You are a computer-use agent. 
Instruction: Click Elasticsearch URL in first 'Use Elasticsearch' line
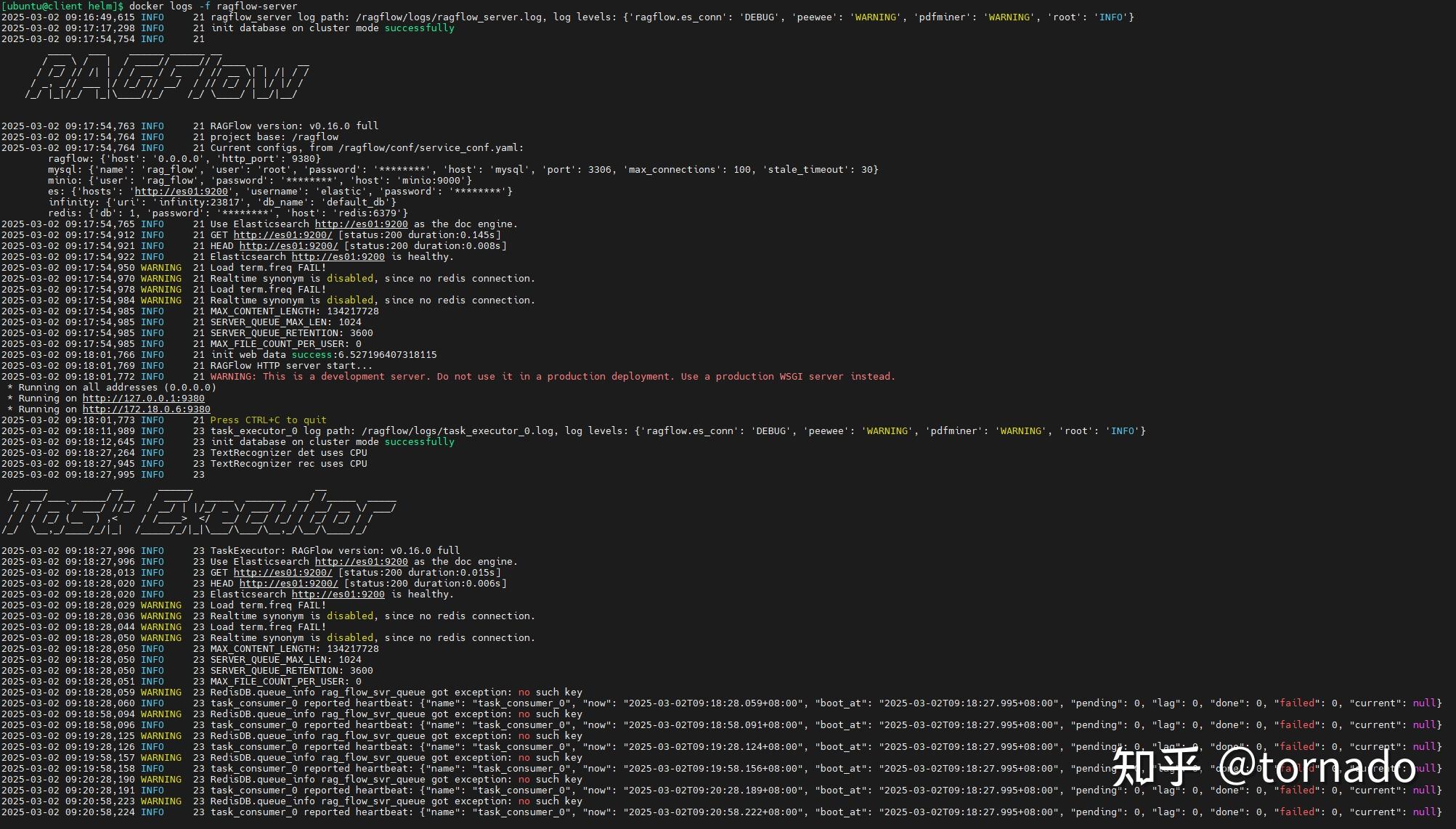click(x=361, y=224)
